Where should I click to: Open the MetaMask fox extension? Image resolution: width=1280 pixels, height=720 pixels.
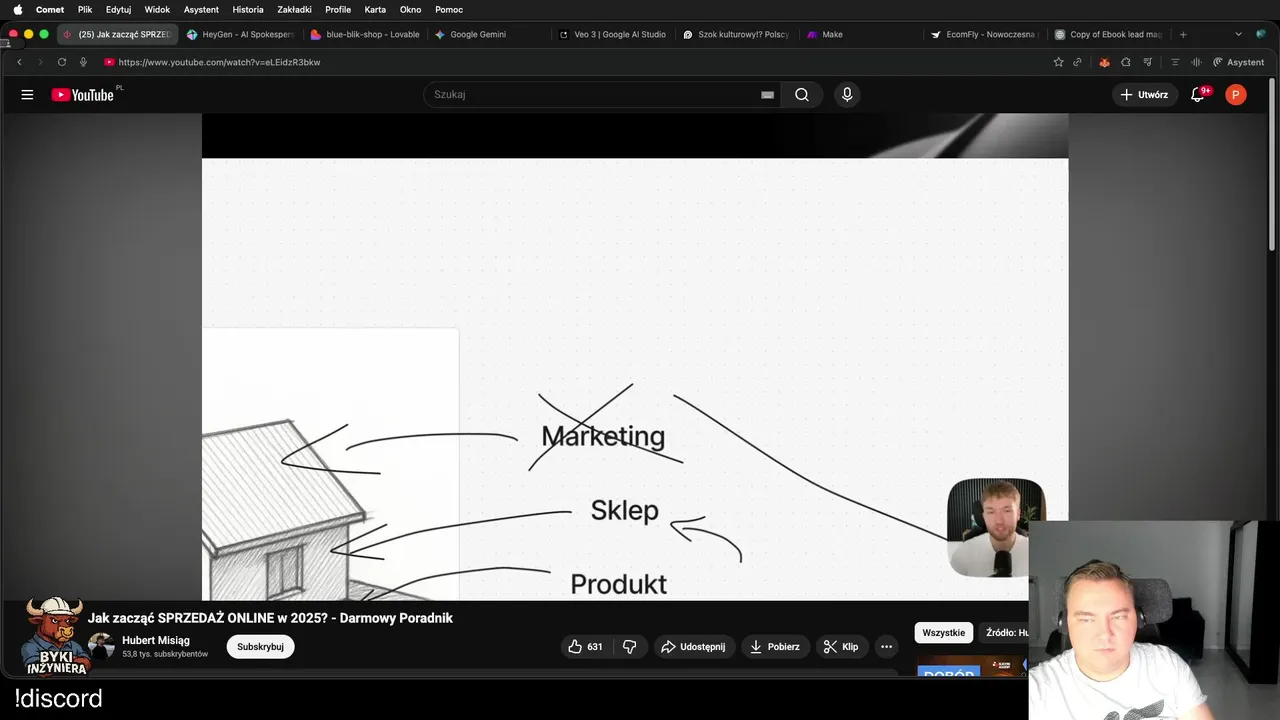[x=1104, y=62]
